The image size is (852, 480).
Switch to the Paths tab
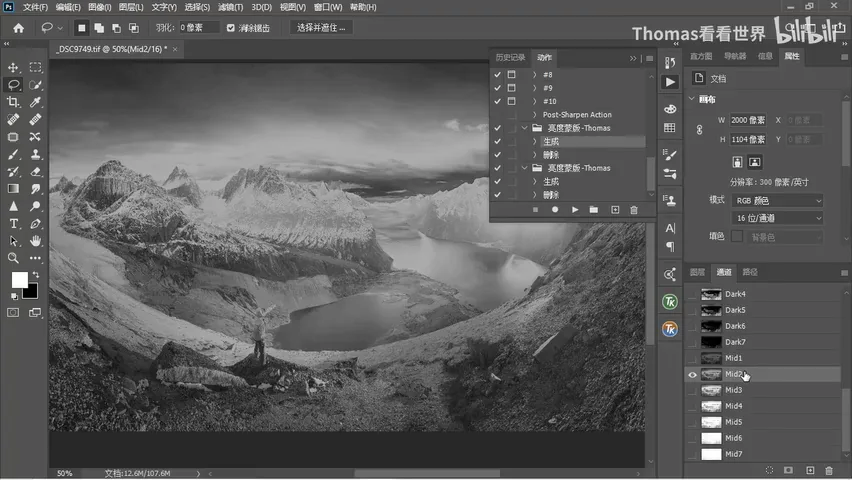(x=750, y=272)
